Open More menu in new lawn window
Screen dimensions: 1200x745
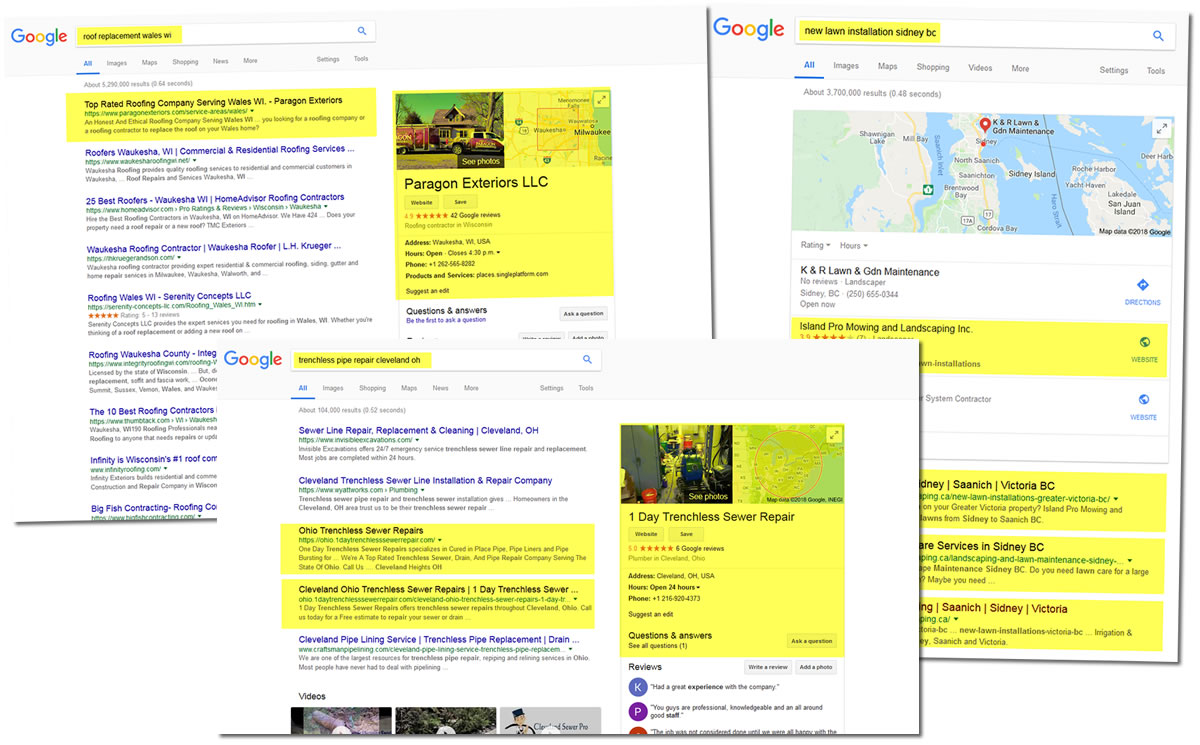point(1020,68)
